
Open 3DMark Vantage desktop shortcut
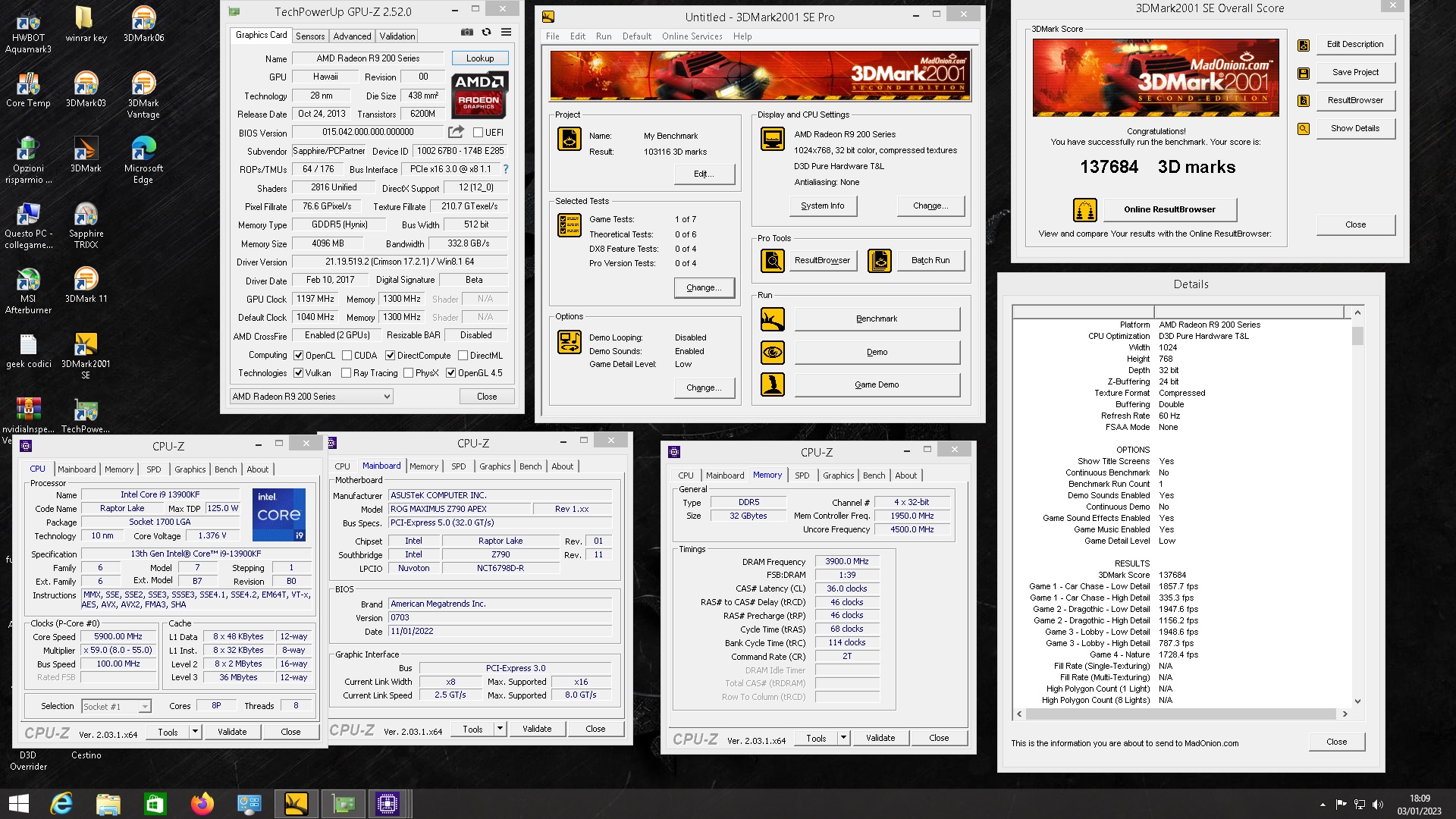tap(143, 95)
